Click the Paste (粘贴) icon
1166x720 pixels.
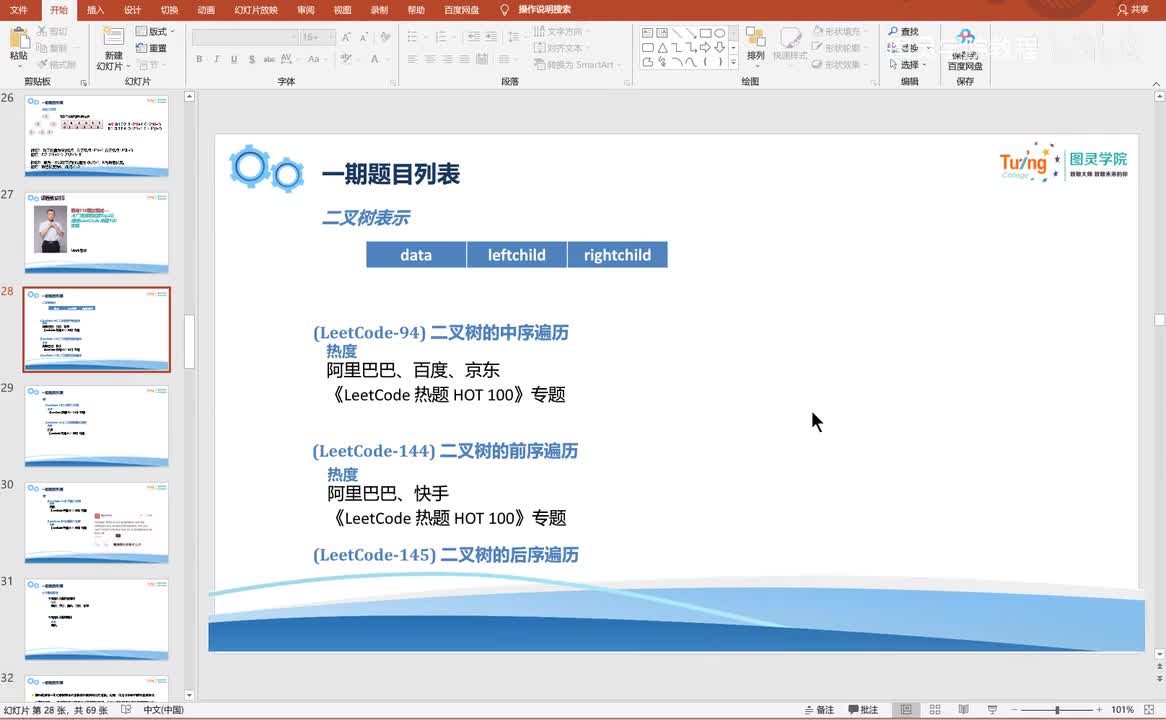(x=19, y=39)
